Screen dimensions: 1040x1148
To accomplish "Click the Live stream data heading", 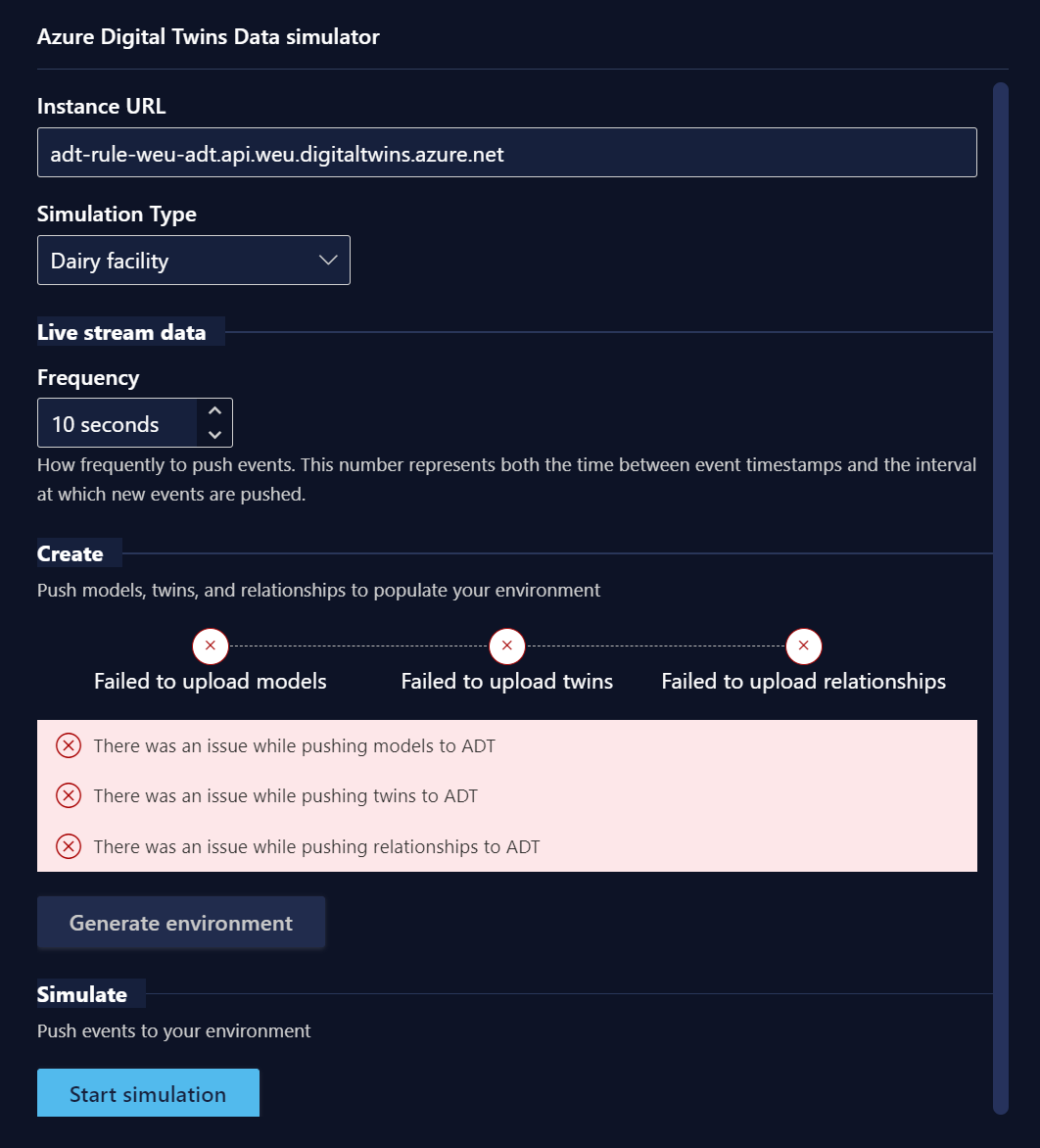I will pyautogui.click(x=121, y=332).
